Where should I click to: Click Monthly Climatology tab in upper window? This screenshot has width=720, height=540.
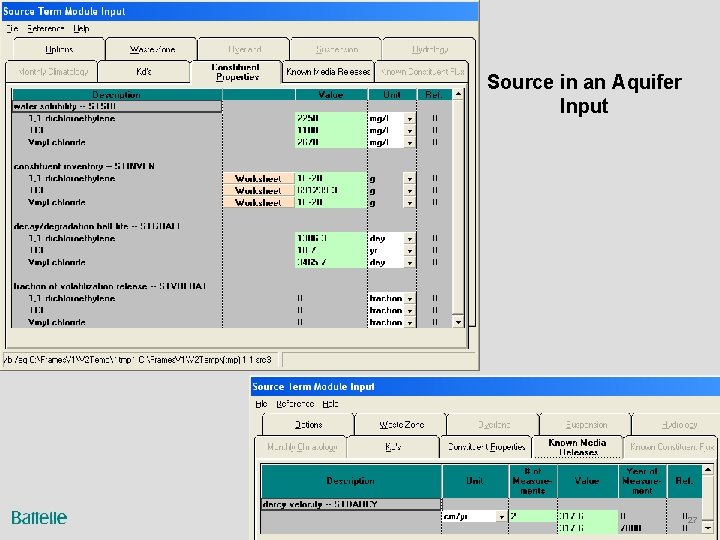52,72
